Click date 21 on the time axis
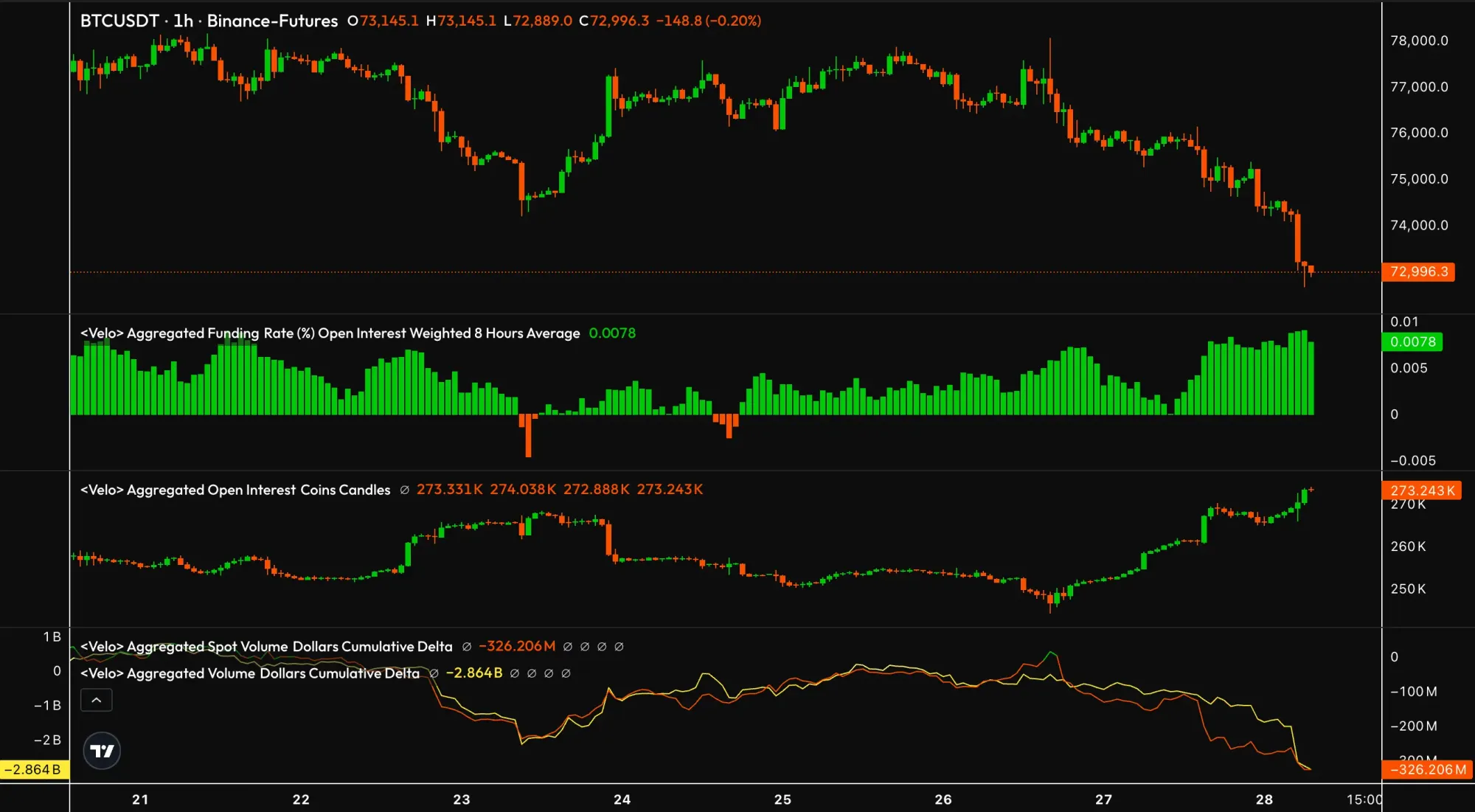The height and width of the screenshot is (812, 1475). (140, 799)
